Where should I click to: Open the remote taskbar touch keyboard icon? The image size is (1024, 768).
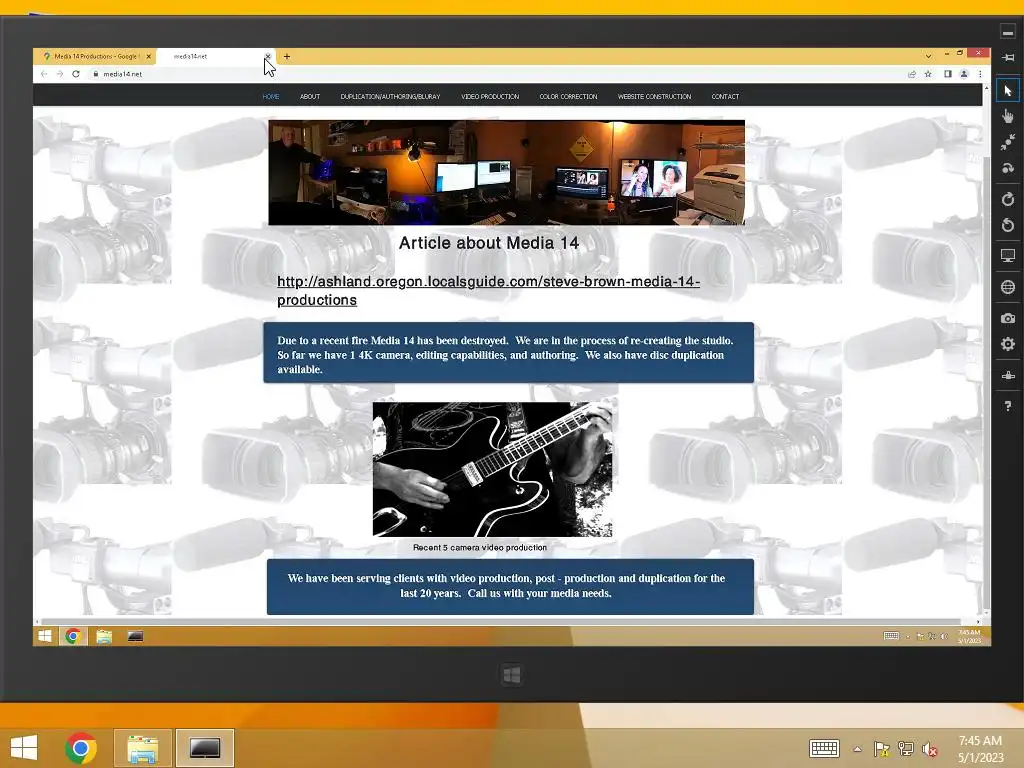pos(891,636)
